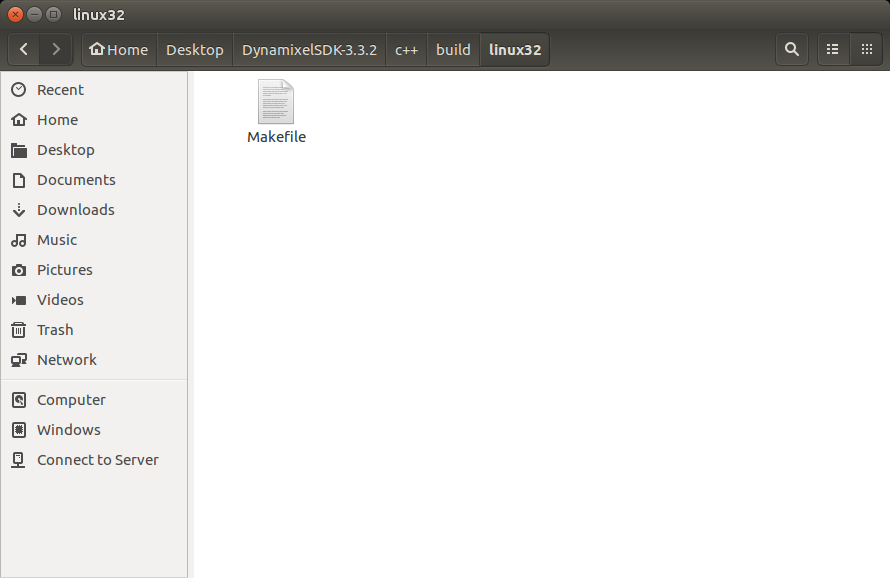
Task: Click Connect to Server in sidebar
Action: 97,459
